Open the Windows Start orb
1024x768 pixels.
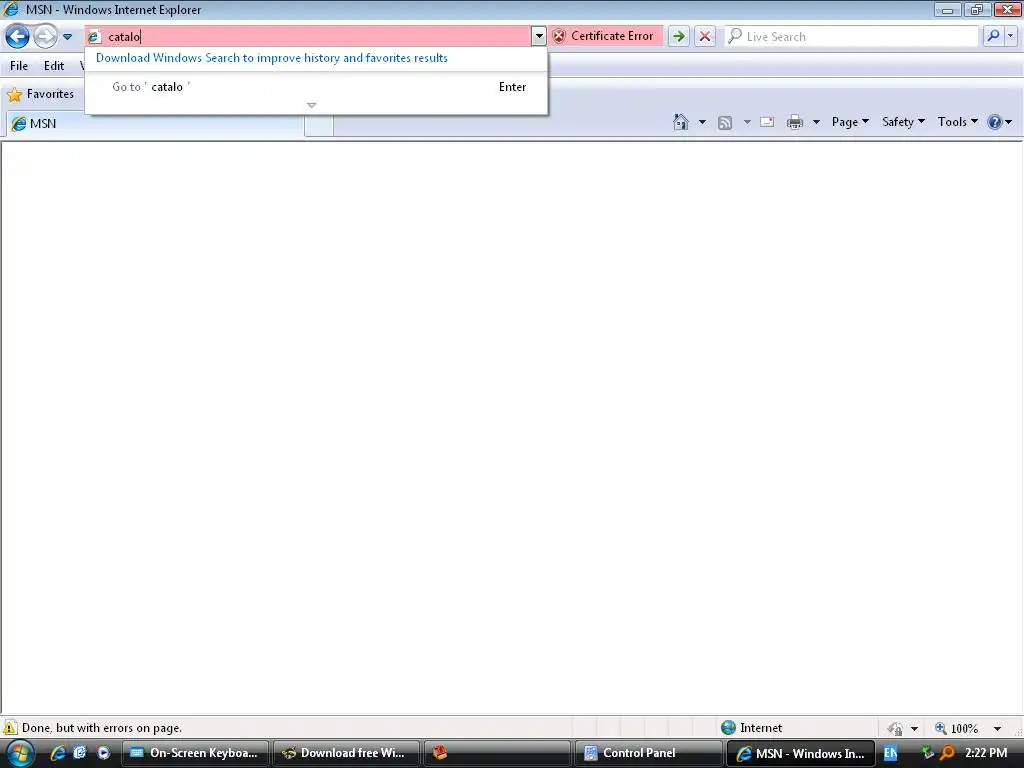20,753
